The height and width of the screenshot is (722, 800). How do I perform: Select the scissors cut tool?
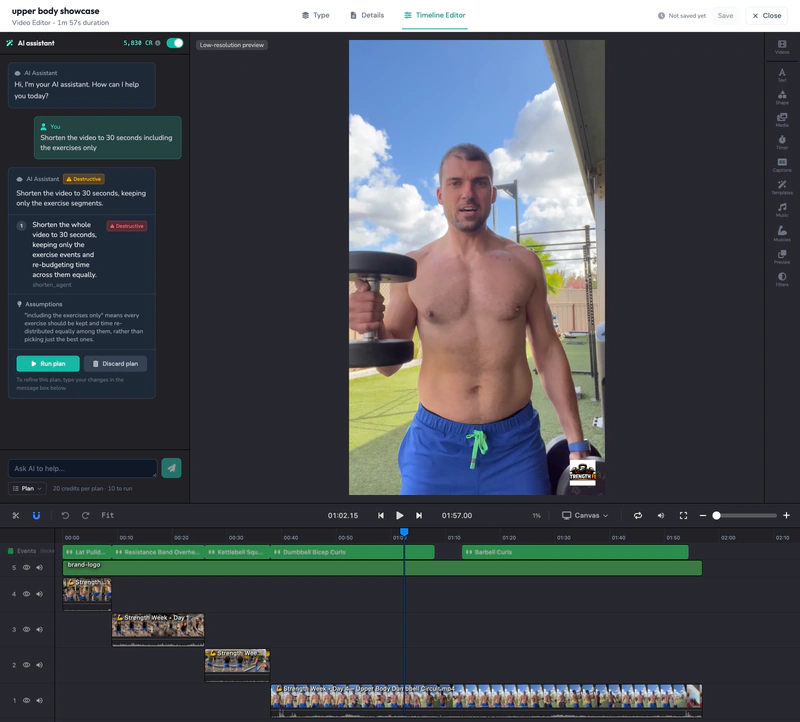pyautogui.click(x=16, y=515)
